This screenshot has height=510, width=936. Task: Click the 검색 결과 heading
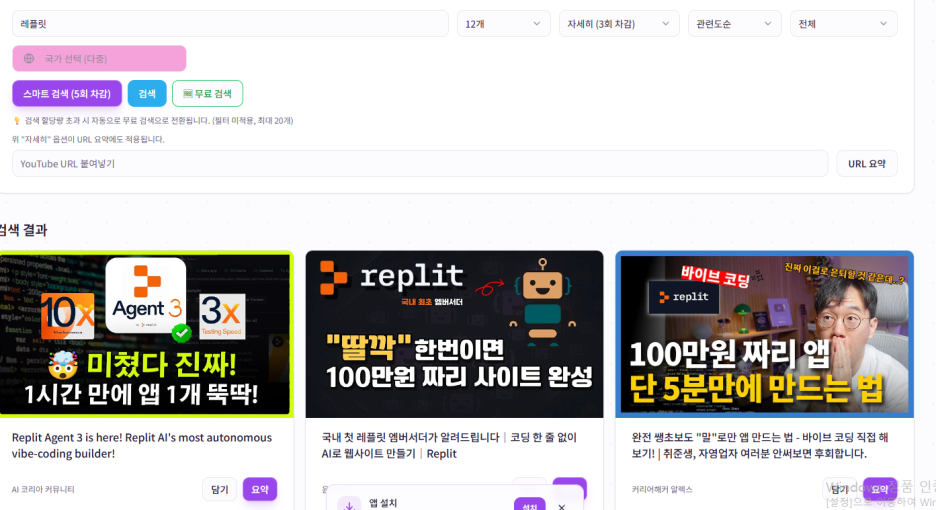pyautogui.click(x=23, y=230)
